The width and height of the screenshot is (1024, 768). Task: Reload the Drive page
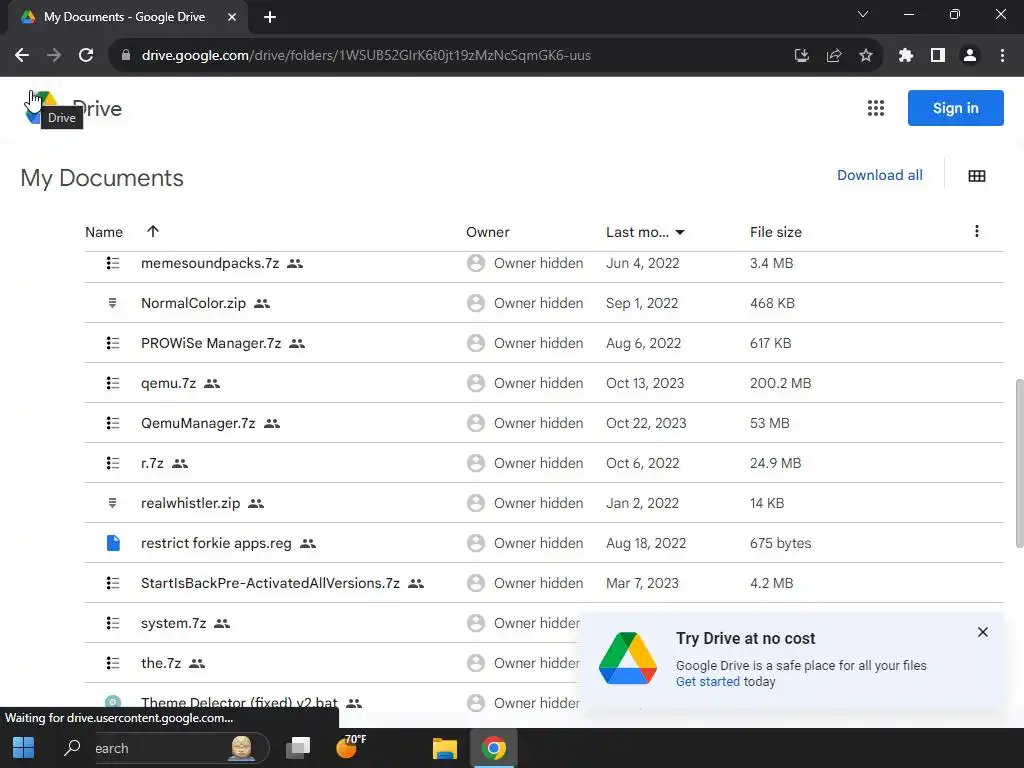[86, 56]
